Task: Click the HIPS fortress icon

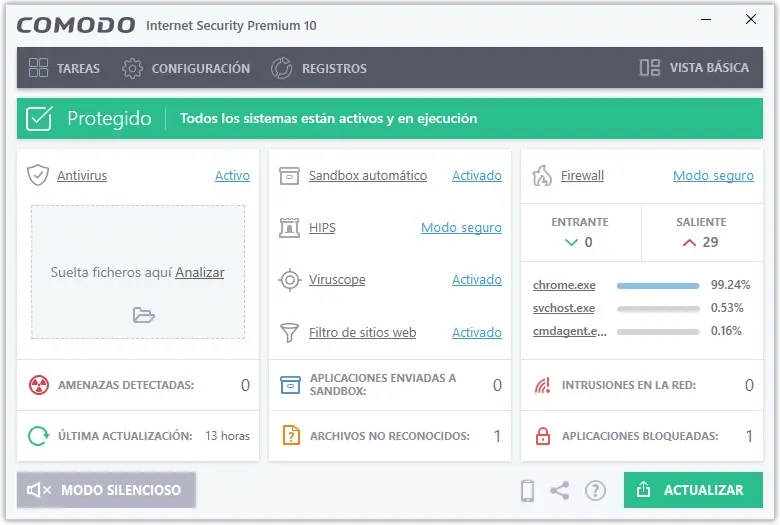Action: point(290,228)
